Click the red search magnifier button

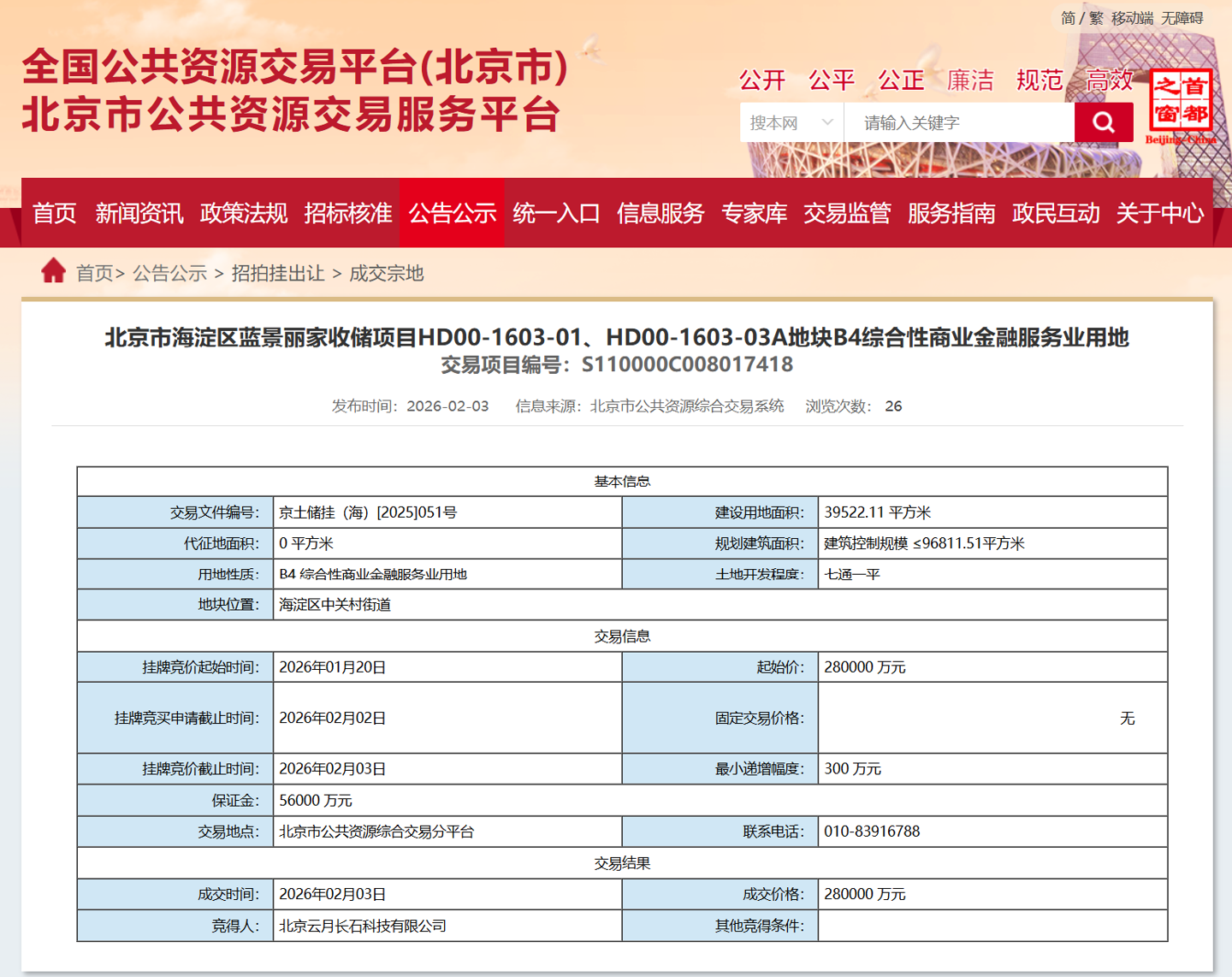tap(1104, 122)
